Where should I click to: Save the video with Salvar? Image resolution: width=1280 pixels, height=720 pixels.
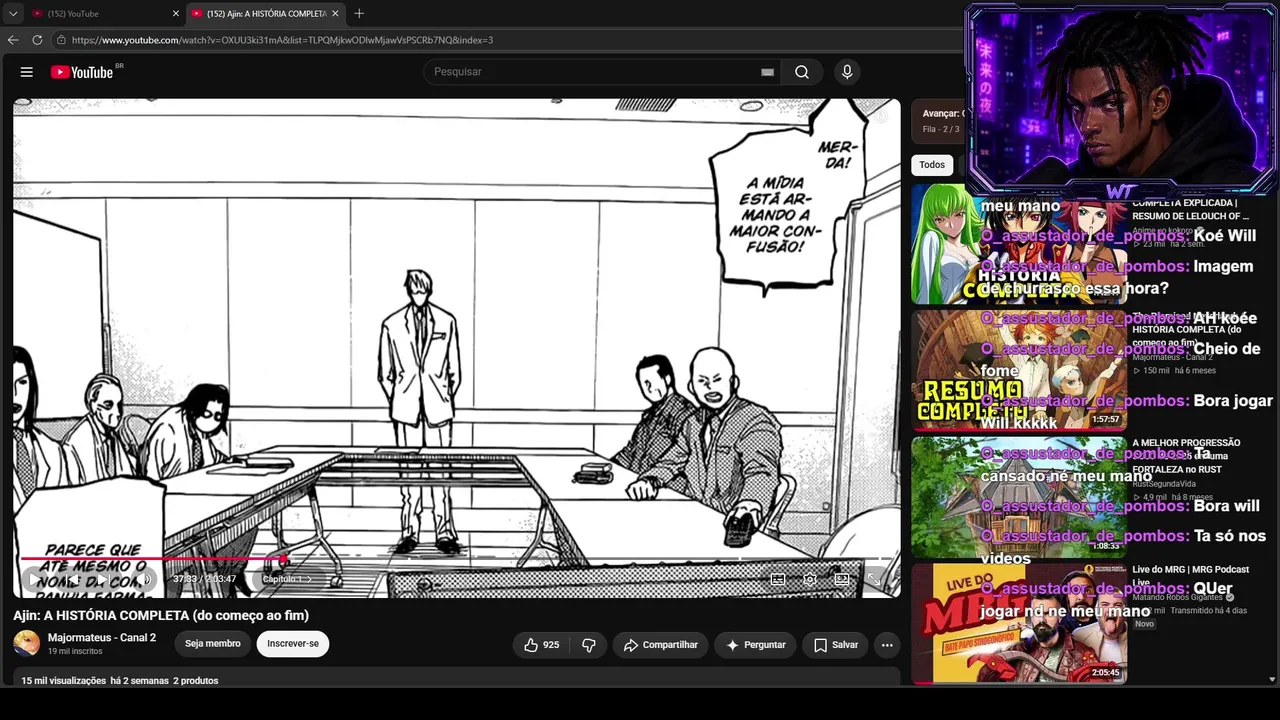tap(836, 645)
